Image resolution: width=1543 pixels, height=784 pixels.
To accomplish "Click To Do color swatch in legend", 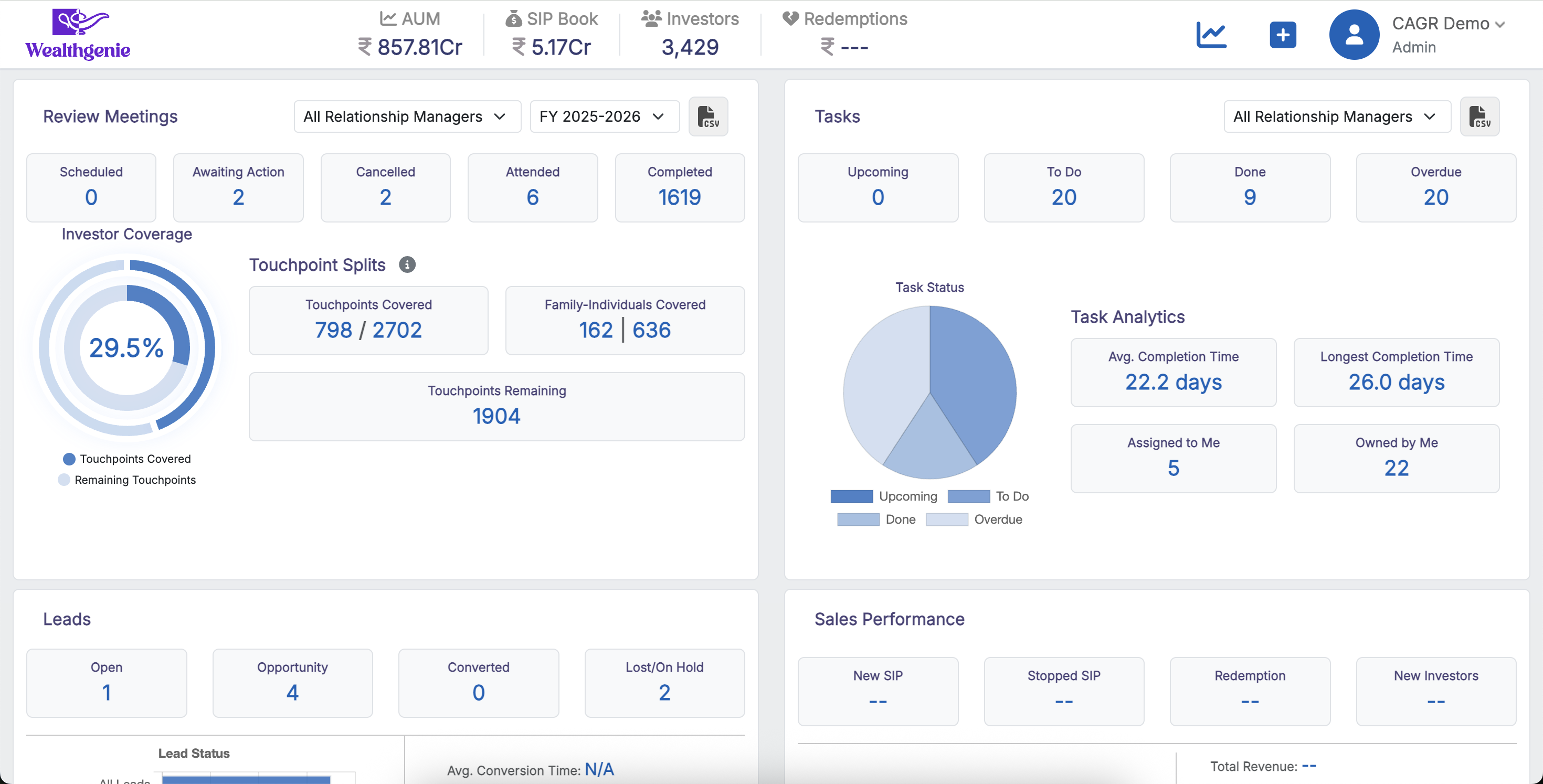I will coord(968,496).
